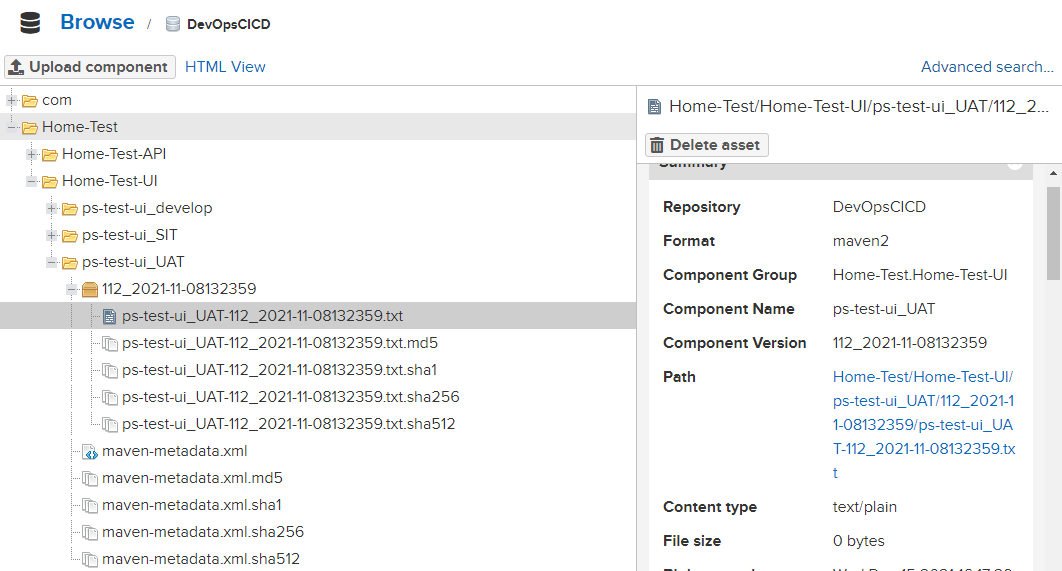Click the maven-metadata.xml.sha256 file icon
The image size is (1062, 571).
[90, 533]
